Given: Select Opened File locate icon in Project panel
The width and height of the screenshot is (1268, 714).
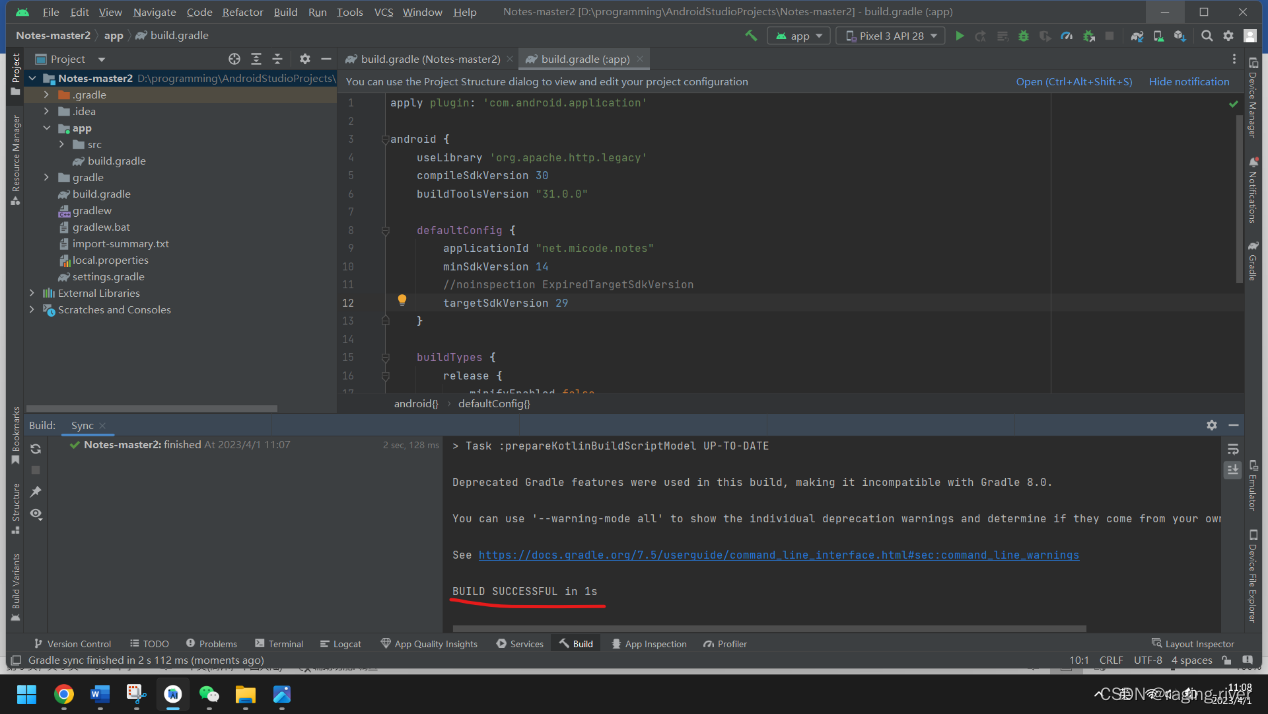Looking at the screenshot, I should click(x=234, y=59).
